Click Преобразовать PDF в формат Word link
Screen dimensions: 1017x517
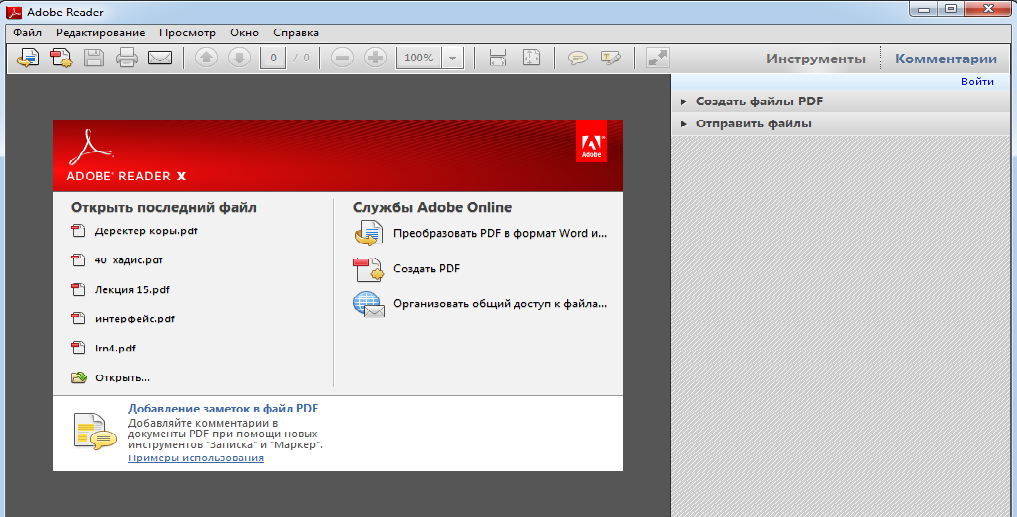[x=500, y=234]
